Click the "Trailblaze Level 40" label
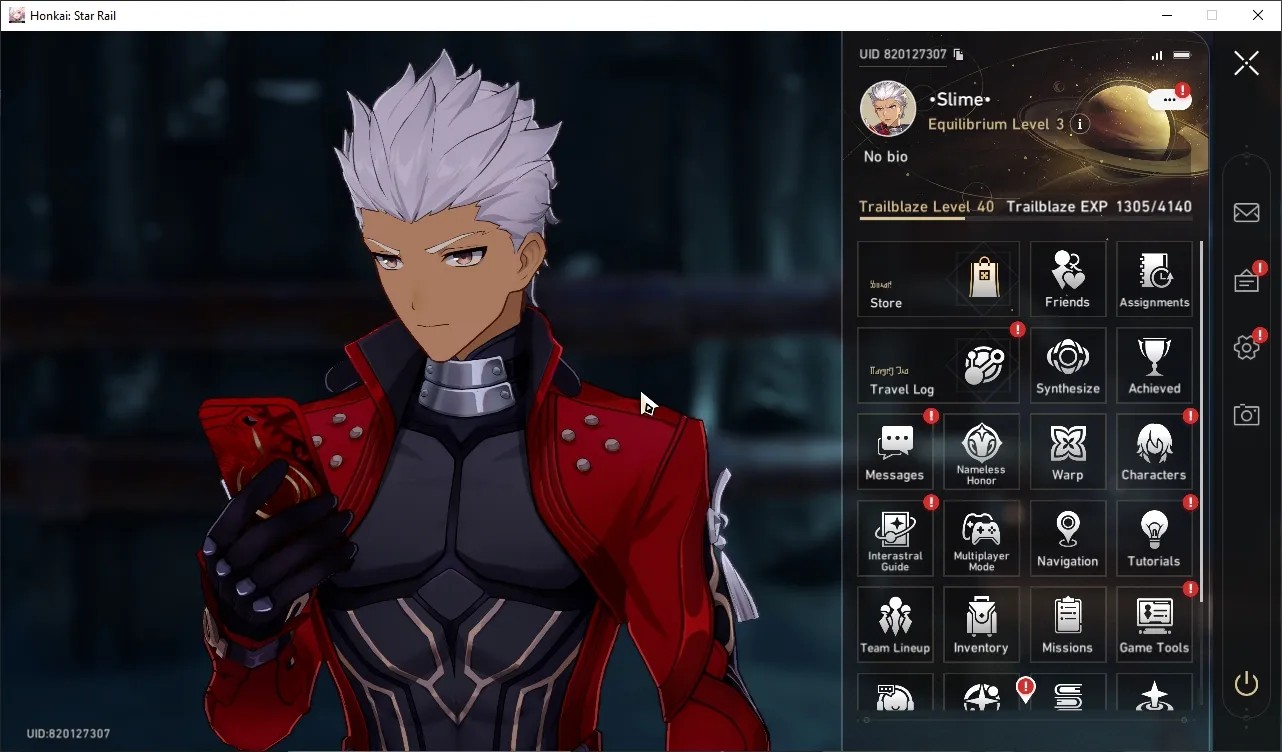Screen dimensions: 1282x752 (927, 207)
